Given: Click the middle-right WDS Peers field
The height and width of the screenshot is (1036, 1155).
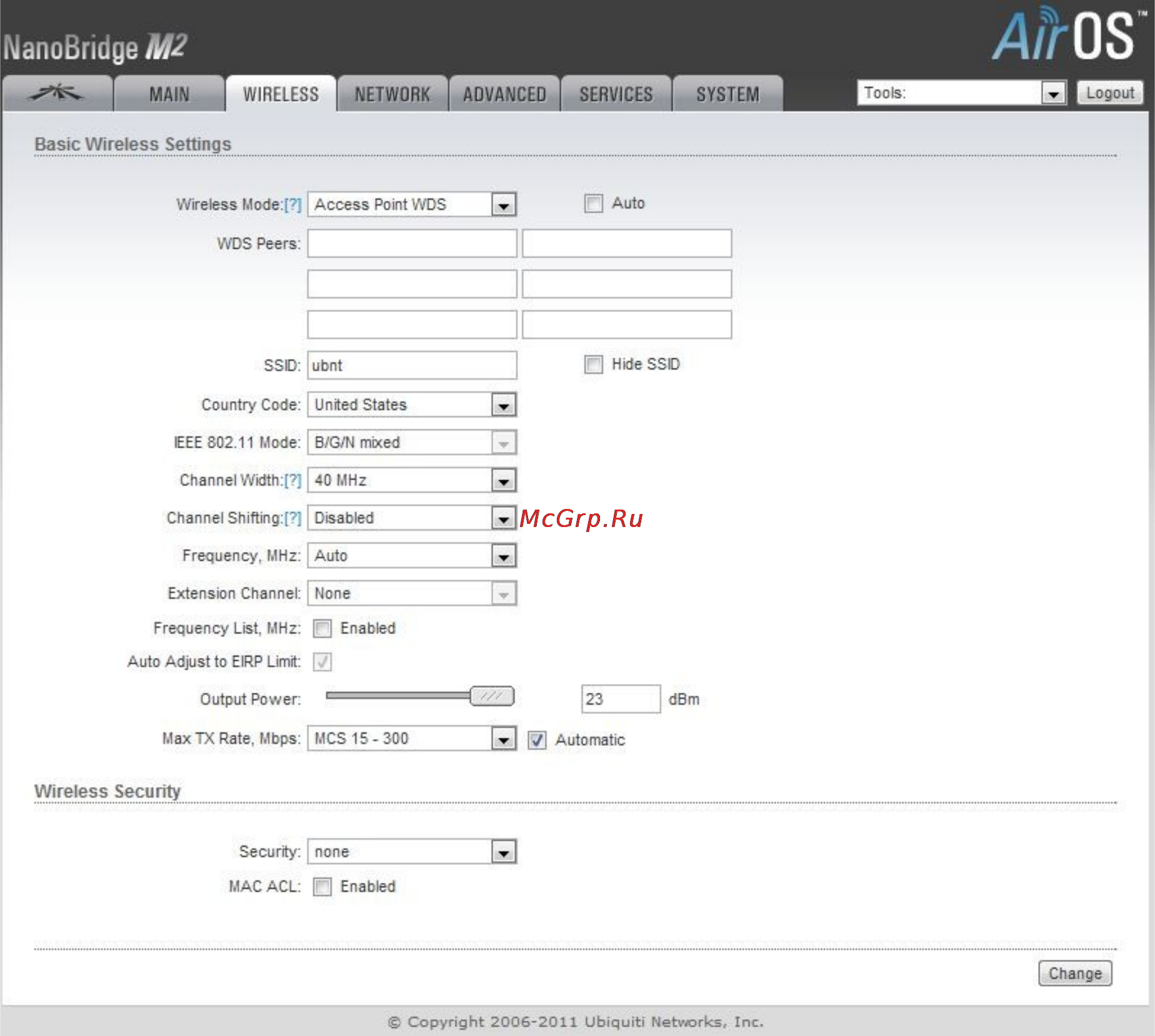Looking at the screenshot, I should pyautogui.click(x=627, y=284).
